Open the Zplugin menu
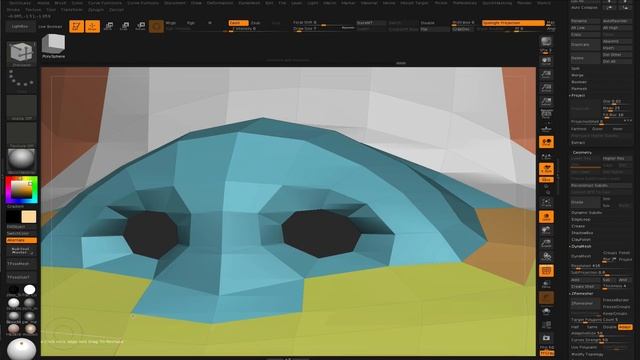The height and width of the screenshot is (360, 640). (96, 9)
